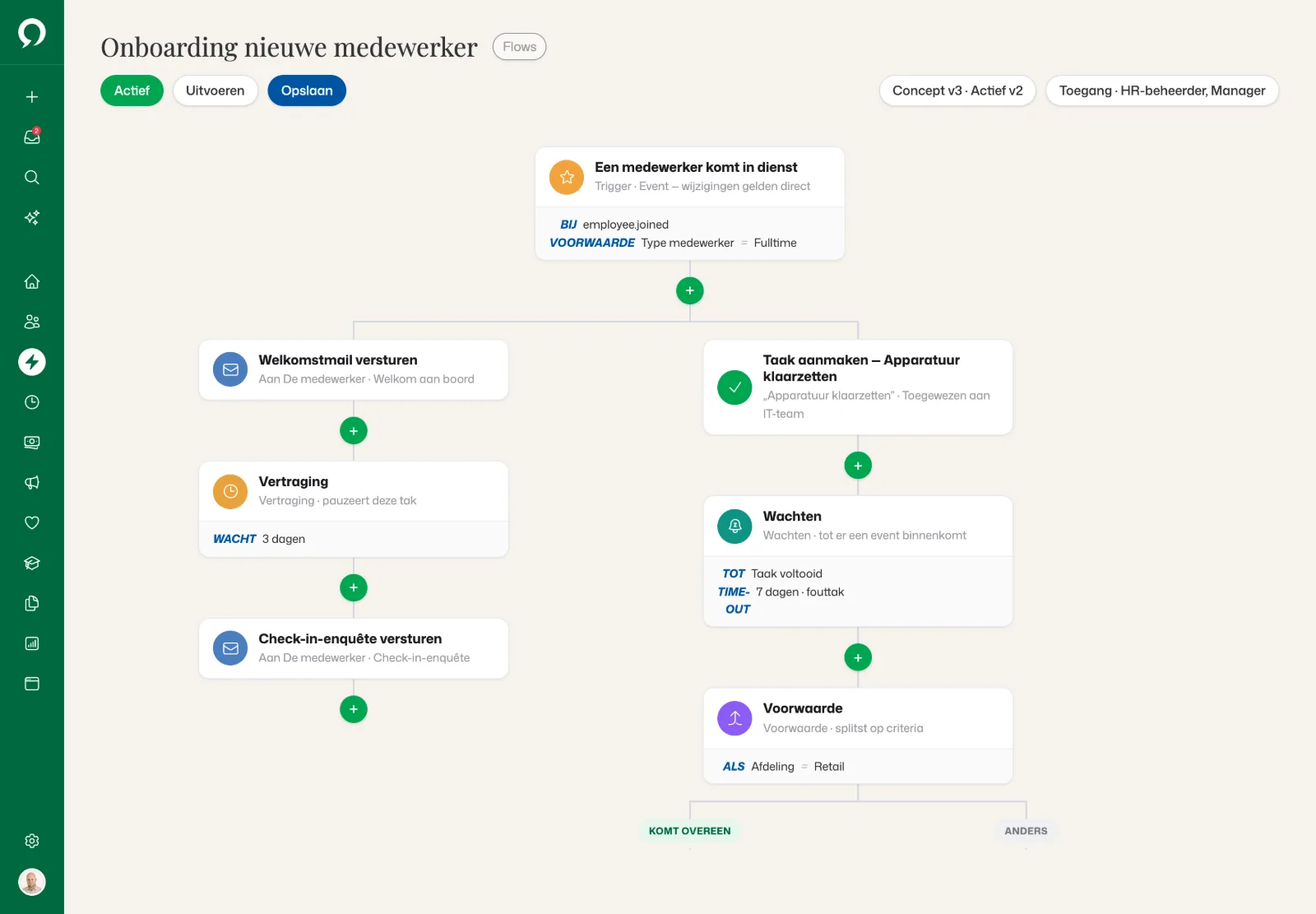
Task: Select the lightning bolt Flows icon
Action: click(32, 362)
